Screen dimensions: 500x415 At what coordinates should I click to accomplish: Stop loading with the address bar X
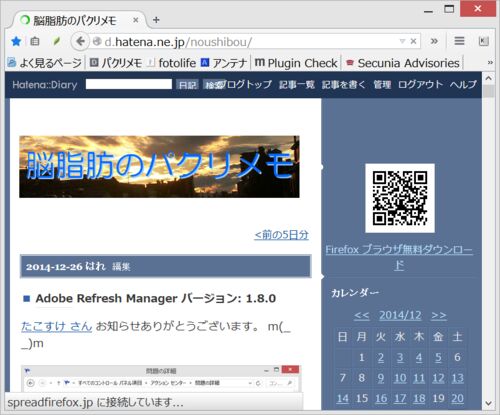(413, 41)
